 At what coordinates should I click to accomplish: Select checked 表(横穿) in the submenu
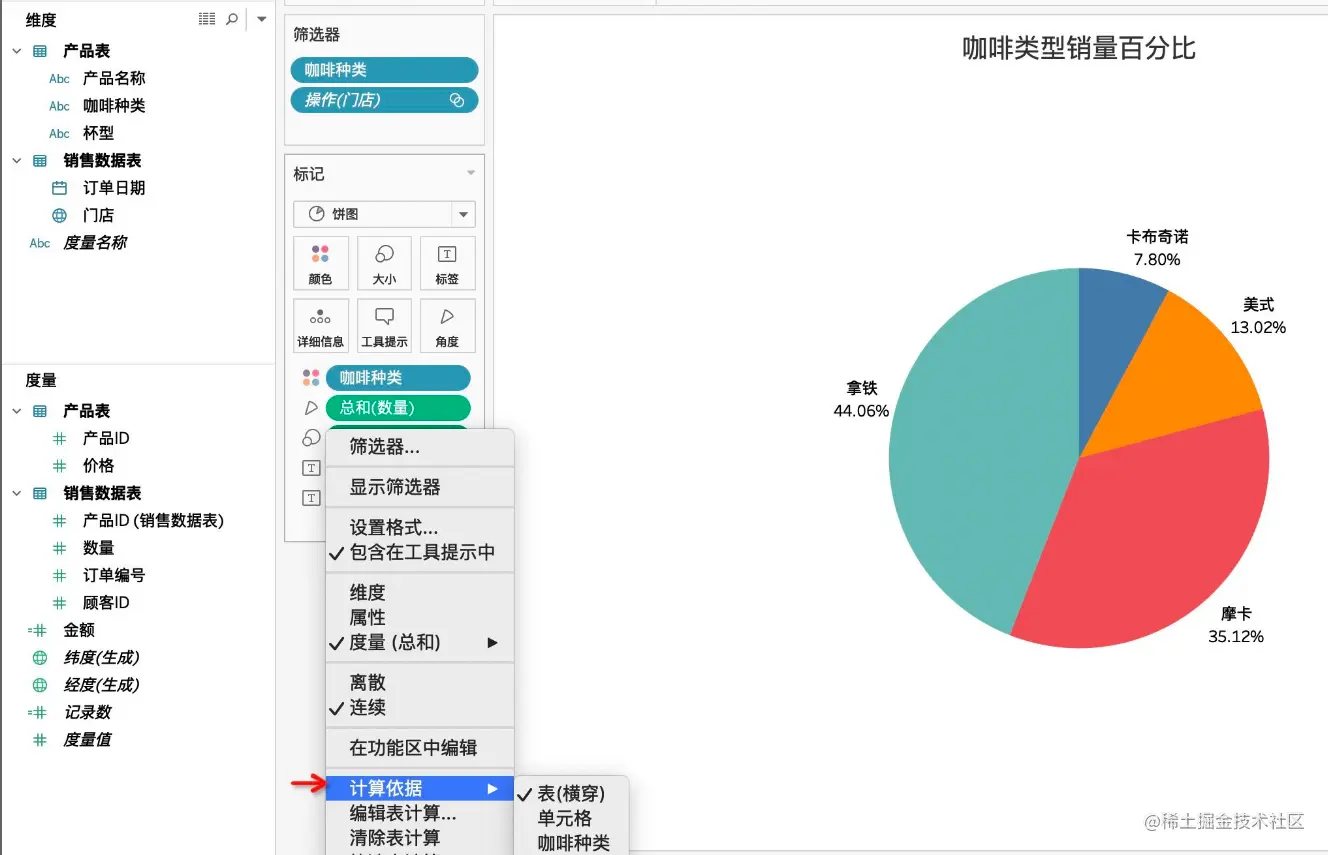571,794
